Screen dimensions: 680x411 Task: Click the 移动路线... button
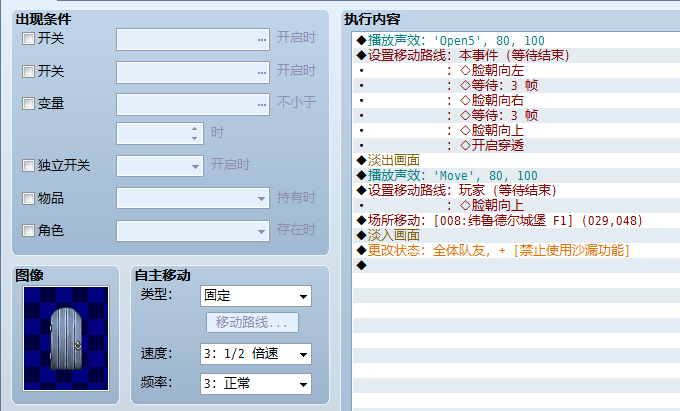coord(252,323)
